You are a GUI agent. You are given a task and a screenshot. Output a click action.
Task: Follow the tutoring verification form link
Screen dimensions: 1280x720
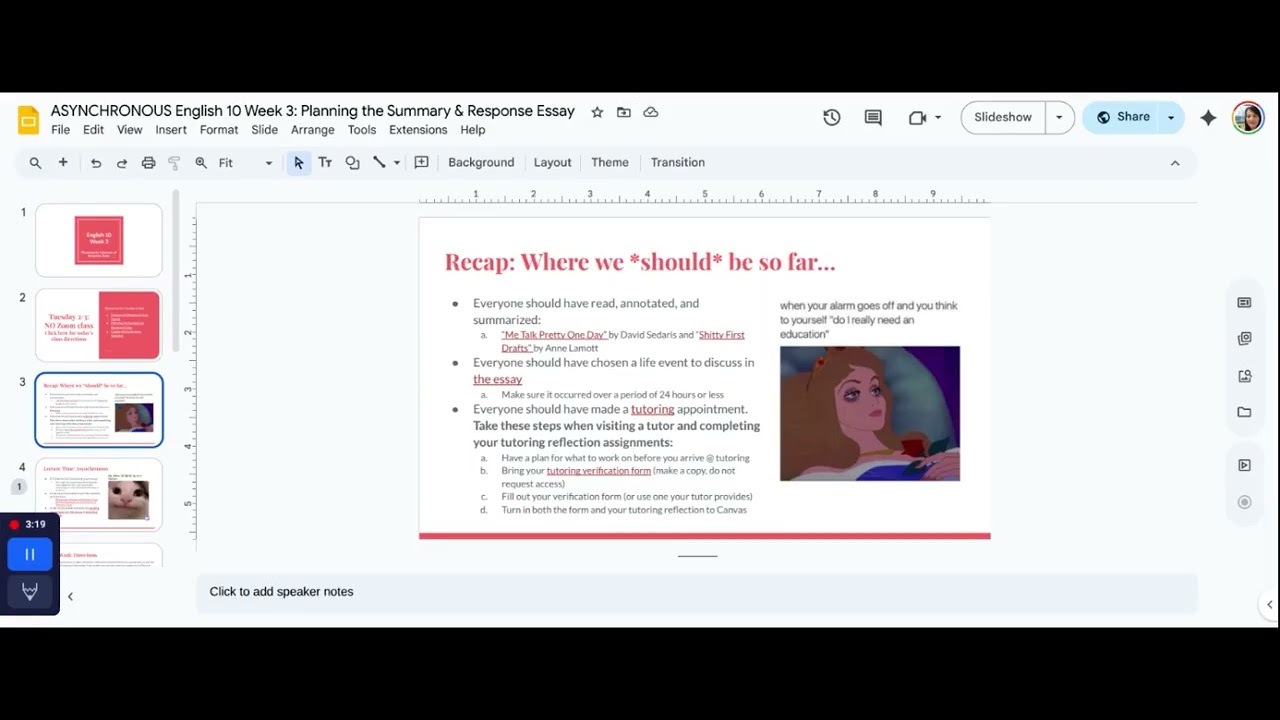[x=598, y=470]
